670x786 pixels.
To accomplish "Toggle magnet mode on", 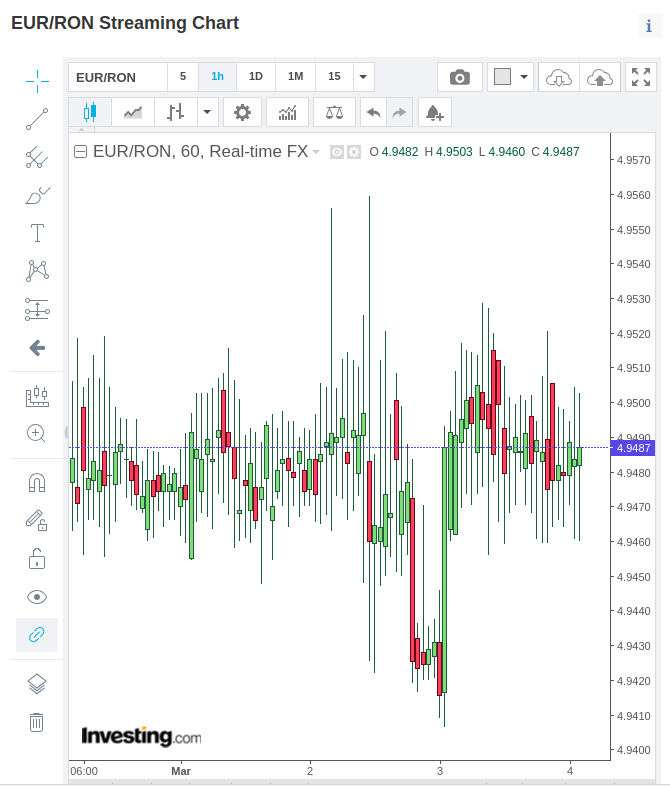I will [x=37, y=482].
